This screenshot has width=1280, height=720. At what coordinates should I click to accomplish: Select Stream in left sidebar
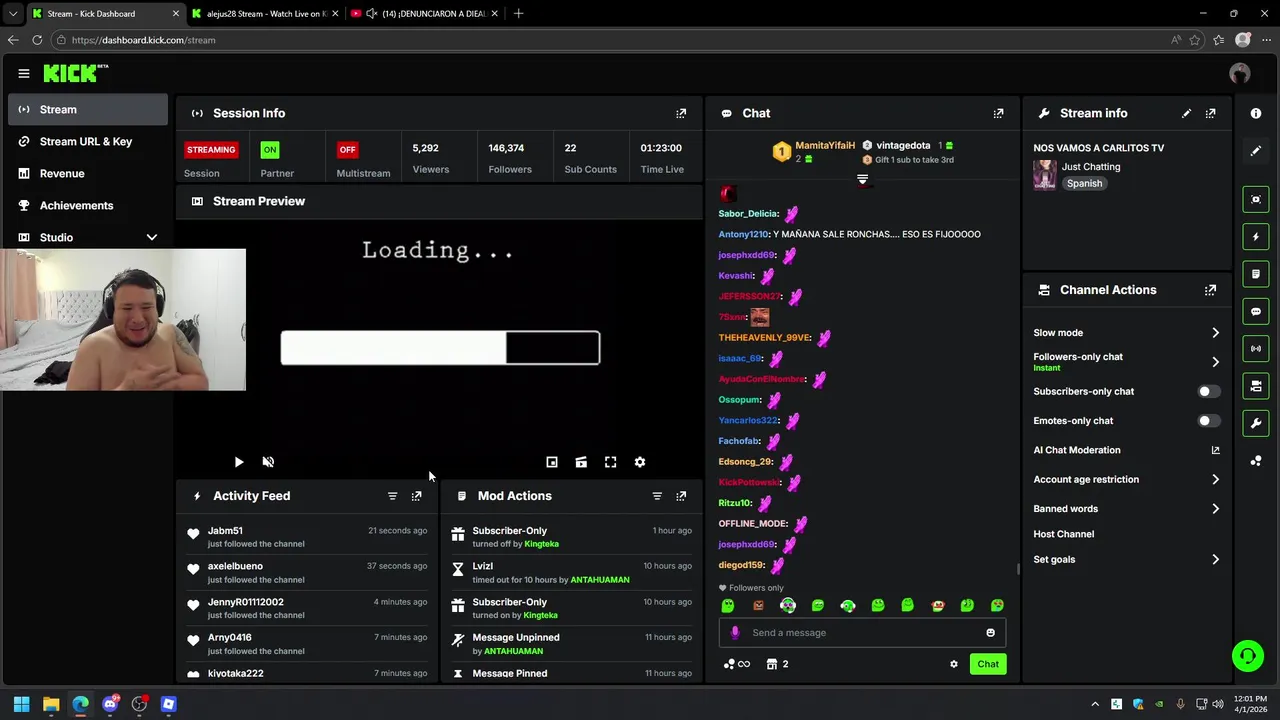click(88, 110)
